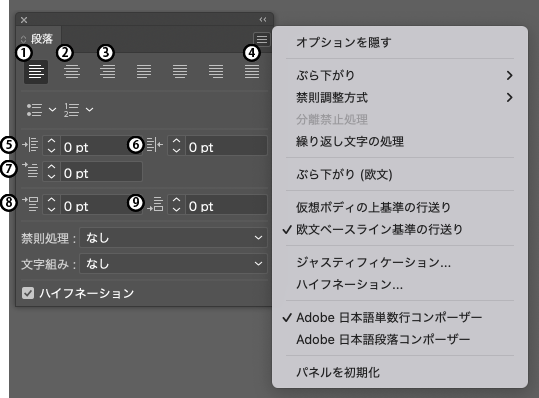Choose 繰り返し文字の処理 menu item

pos(400,142)
